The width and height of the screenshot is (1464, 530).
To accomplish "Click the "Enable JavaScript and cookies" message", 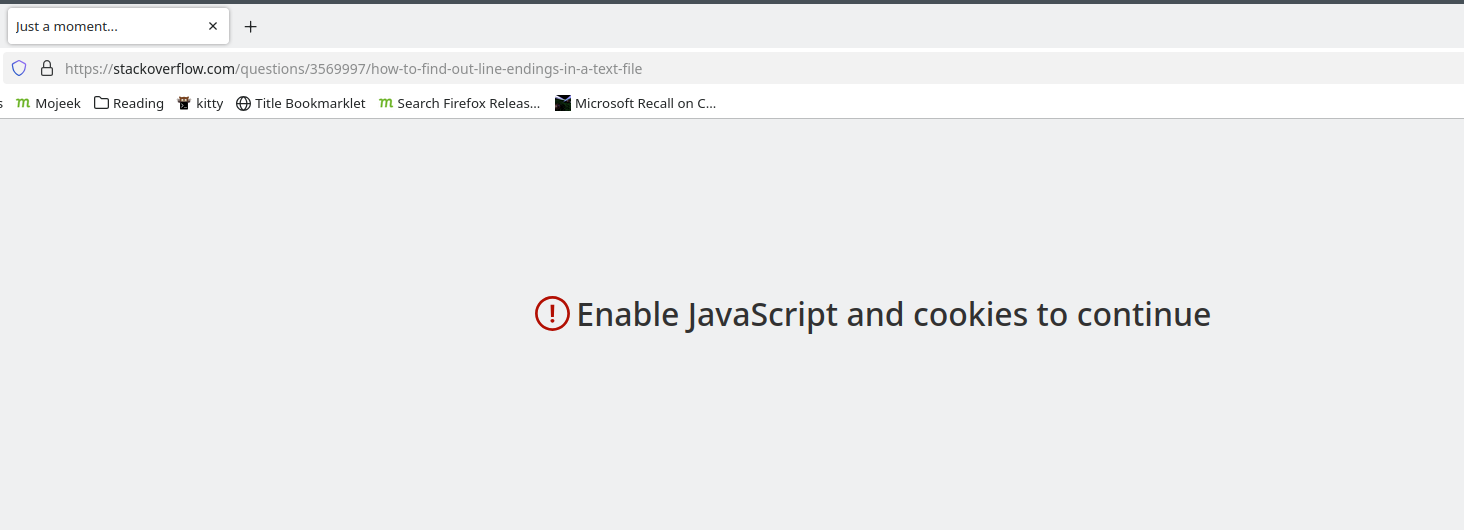I will pos(894,314).
